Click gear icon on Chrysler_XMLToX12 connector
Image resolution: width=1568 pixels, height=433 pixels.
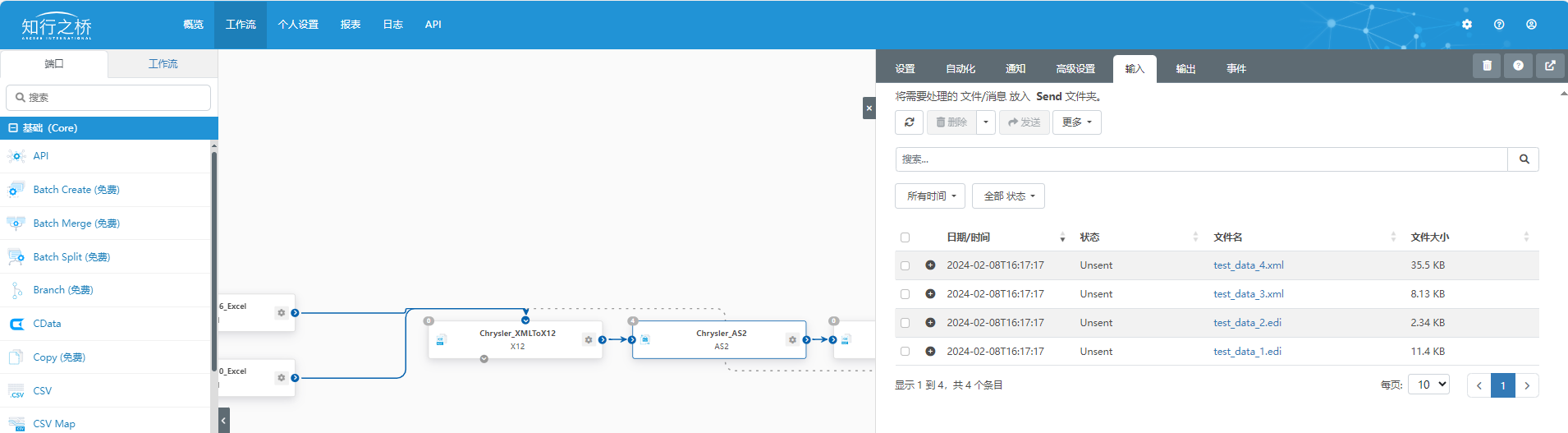click(x=589, y=339)
